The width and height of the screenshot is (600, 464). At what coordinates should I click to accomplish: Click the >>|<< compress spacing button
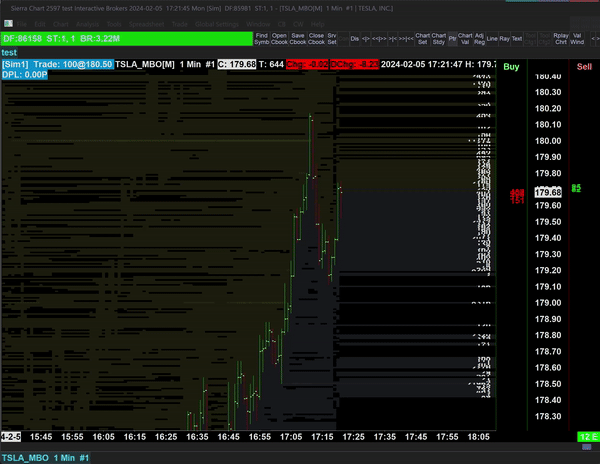[406, 39]
